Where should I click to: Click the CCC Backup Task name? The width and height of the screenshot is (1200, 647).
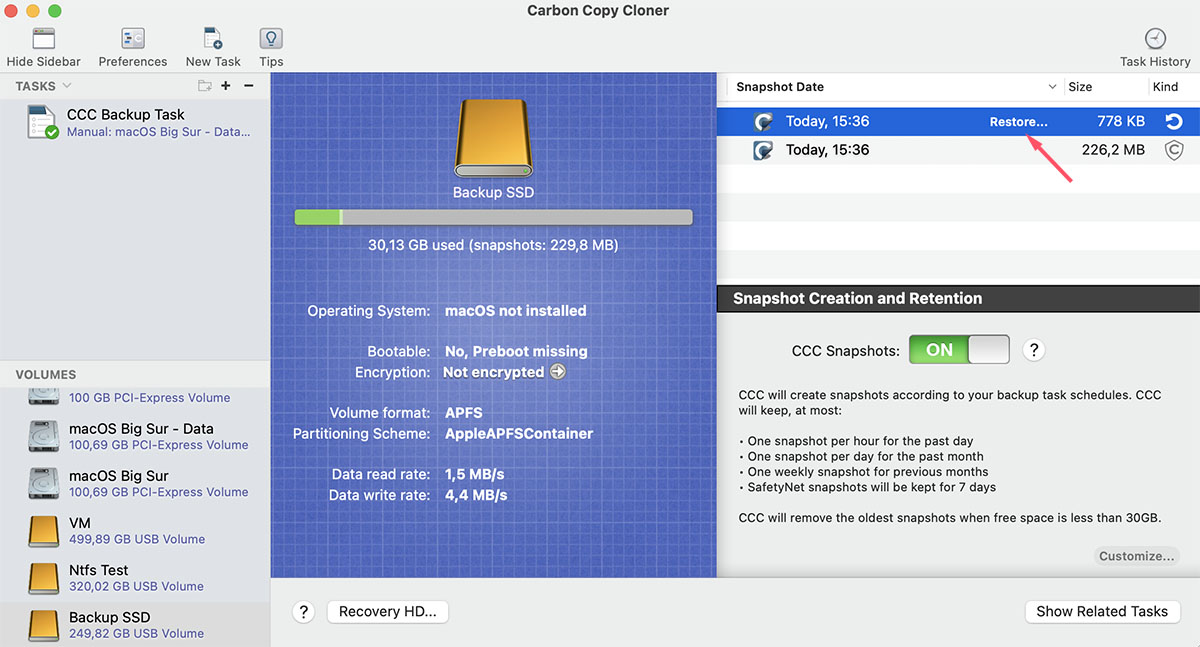coord(125,114)
